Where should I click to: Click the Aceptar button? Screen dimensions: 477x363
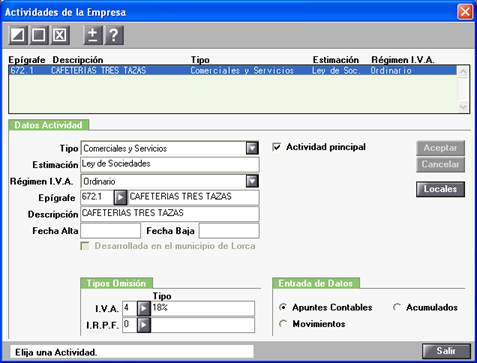440,148
